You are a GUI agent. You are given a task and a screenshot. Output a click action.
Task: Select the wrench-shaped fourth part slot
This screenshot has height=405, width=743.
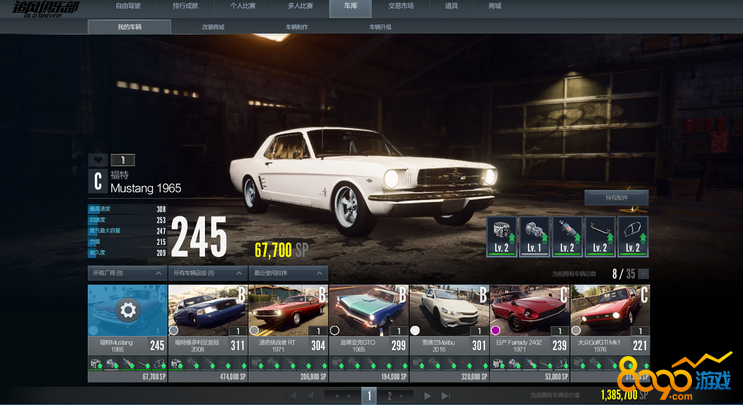(x=600, y=236)
